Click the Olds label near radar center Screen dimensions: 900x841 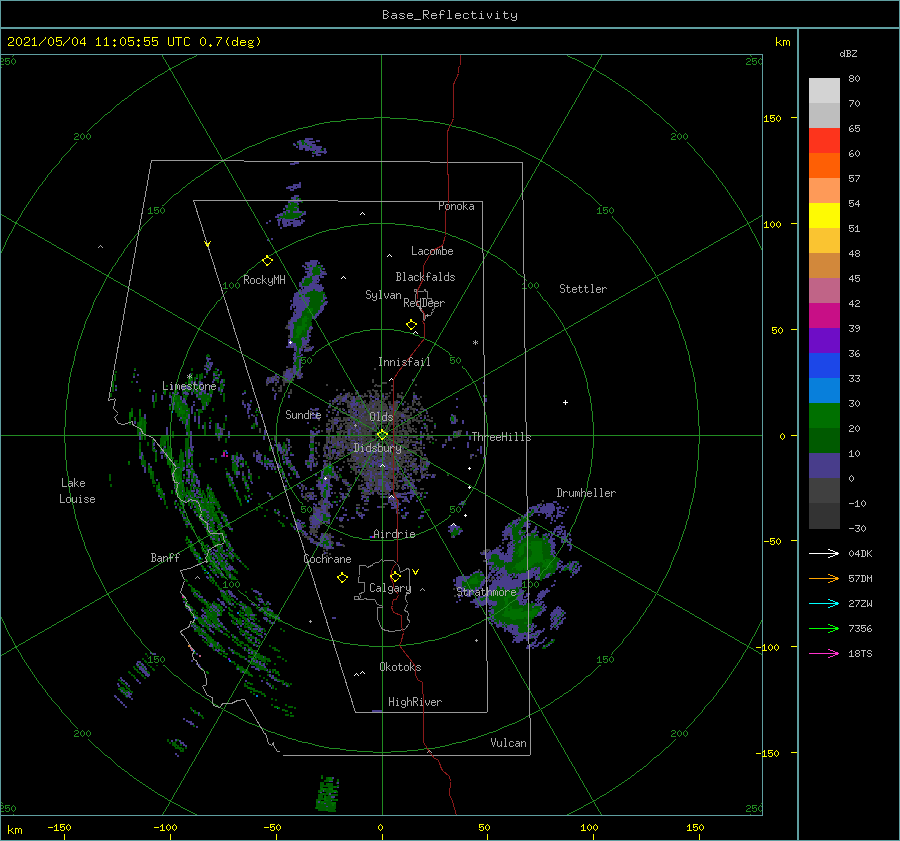(381, 417)
